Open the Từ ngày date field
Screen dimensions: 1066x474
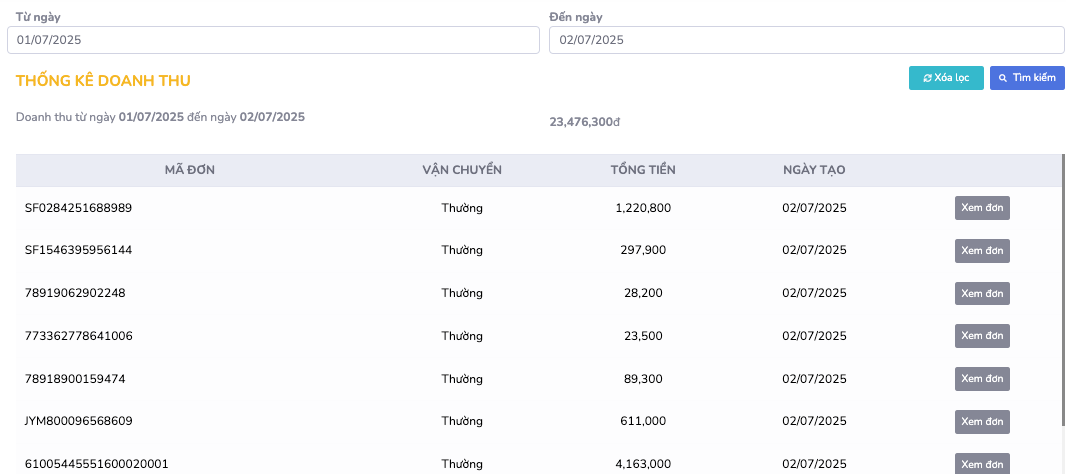point(273,40)
